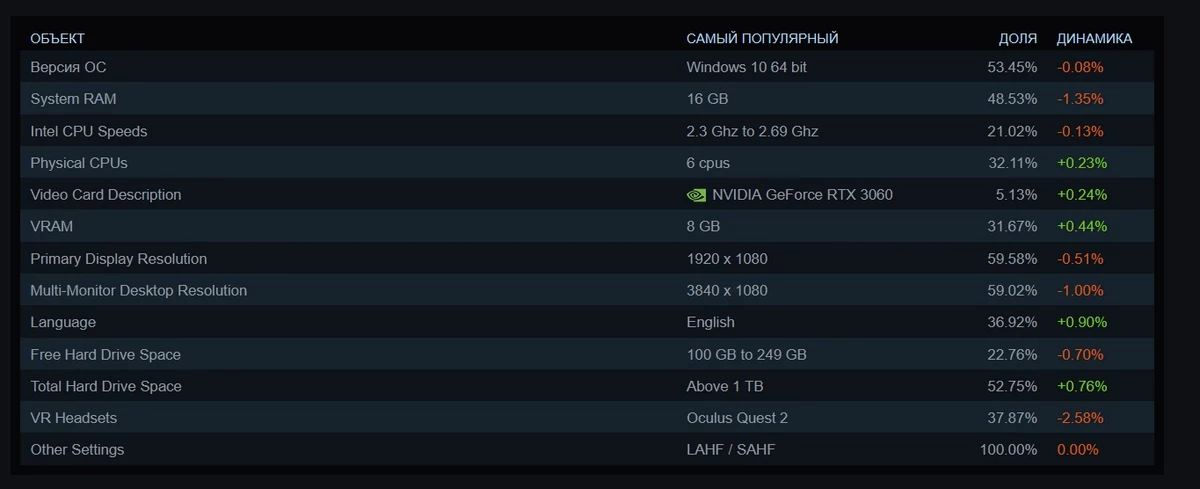Select the Language row
The height and width of the screenshot is (489, 1200).
(x=587, y=322)
